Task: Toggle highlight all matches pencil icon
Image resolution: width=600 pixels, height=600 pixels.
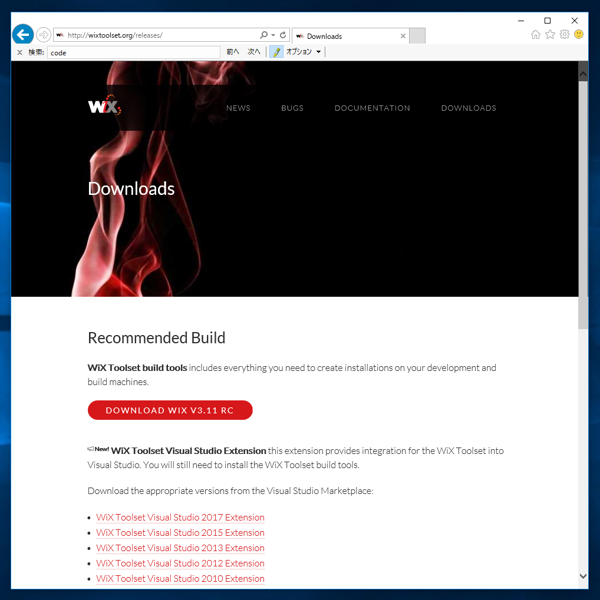Action: point(276,52)
